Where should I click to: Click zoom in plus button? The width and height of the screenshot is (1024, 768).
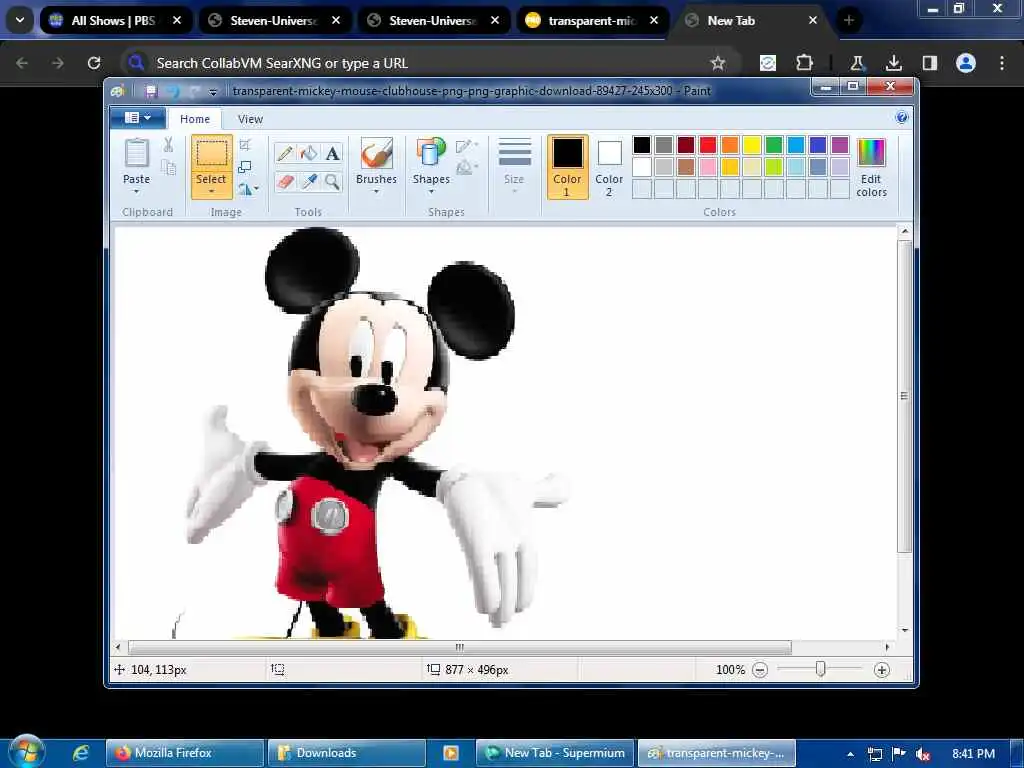coord(882,670)
